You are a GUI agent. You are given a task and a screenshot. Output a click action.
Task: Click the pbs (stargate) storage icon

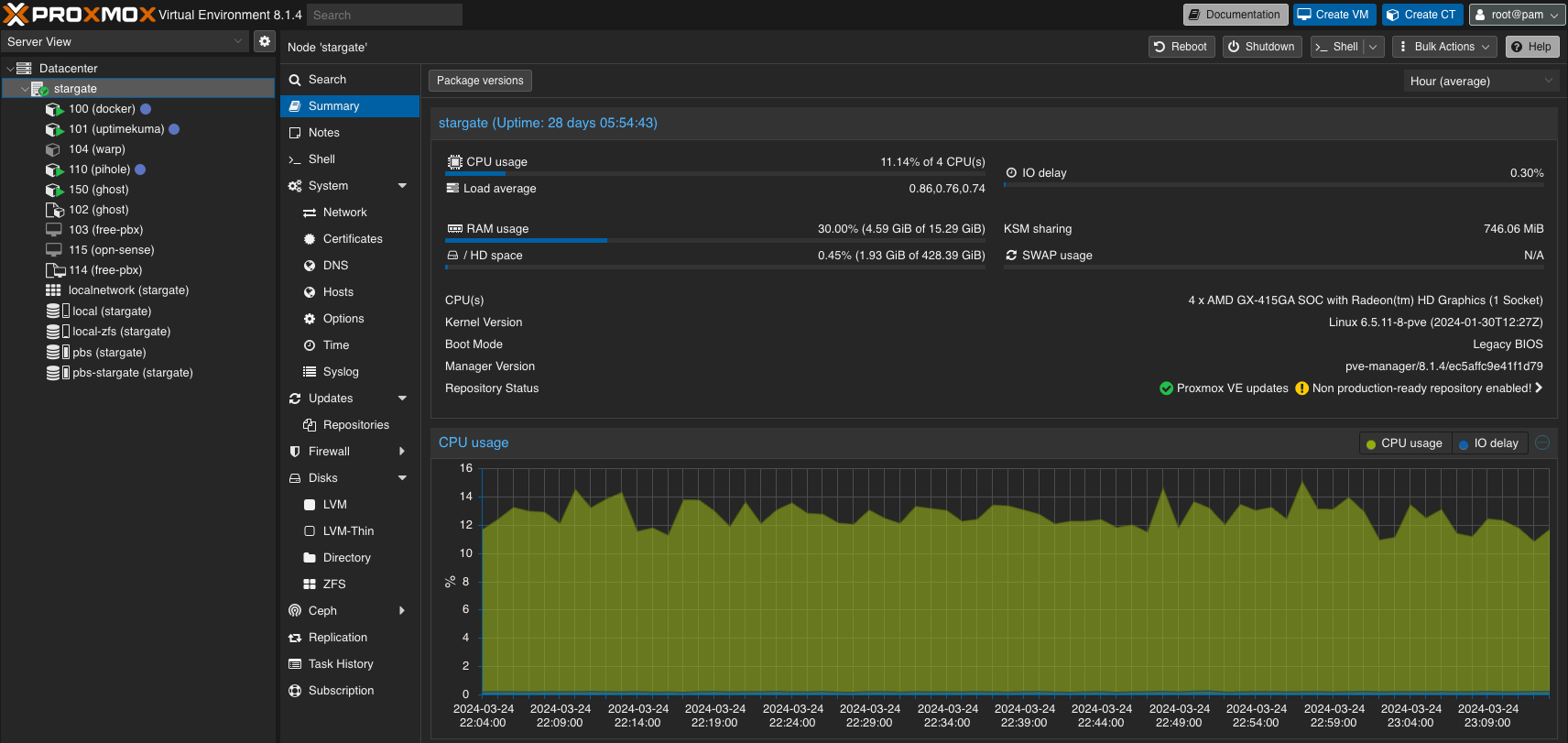[57, 353]
